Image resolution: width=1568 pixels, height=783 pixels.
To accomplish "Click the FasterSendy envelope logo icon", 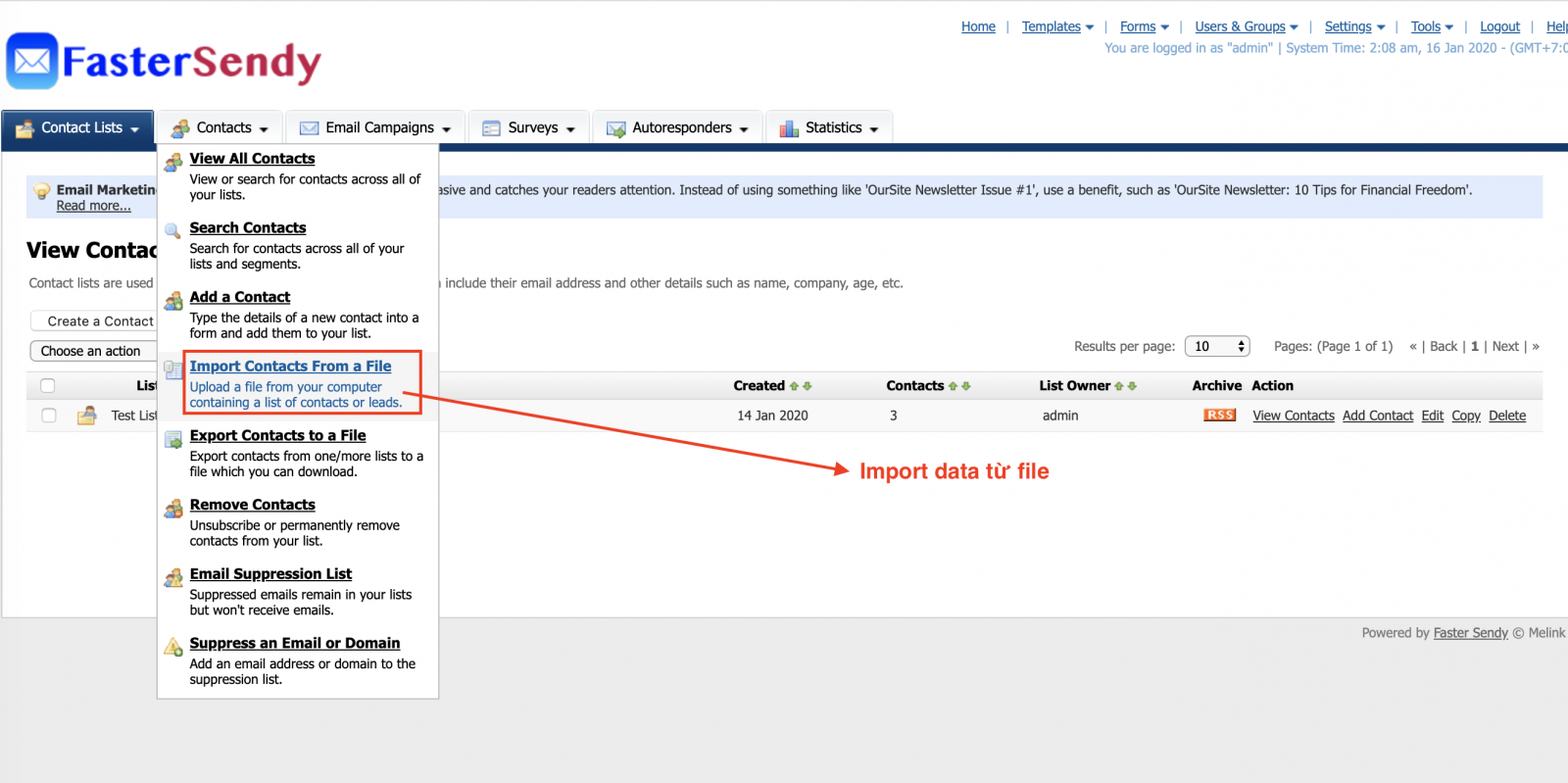I will pyautogui.click(x=32, y=62).
